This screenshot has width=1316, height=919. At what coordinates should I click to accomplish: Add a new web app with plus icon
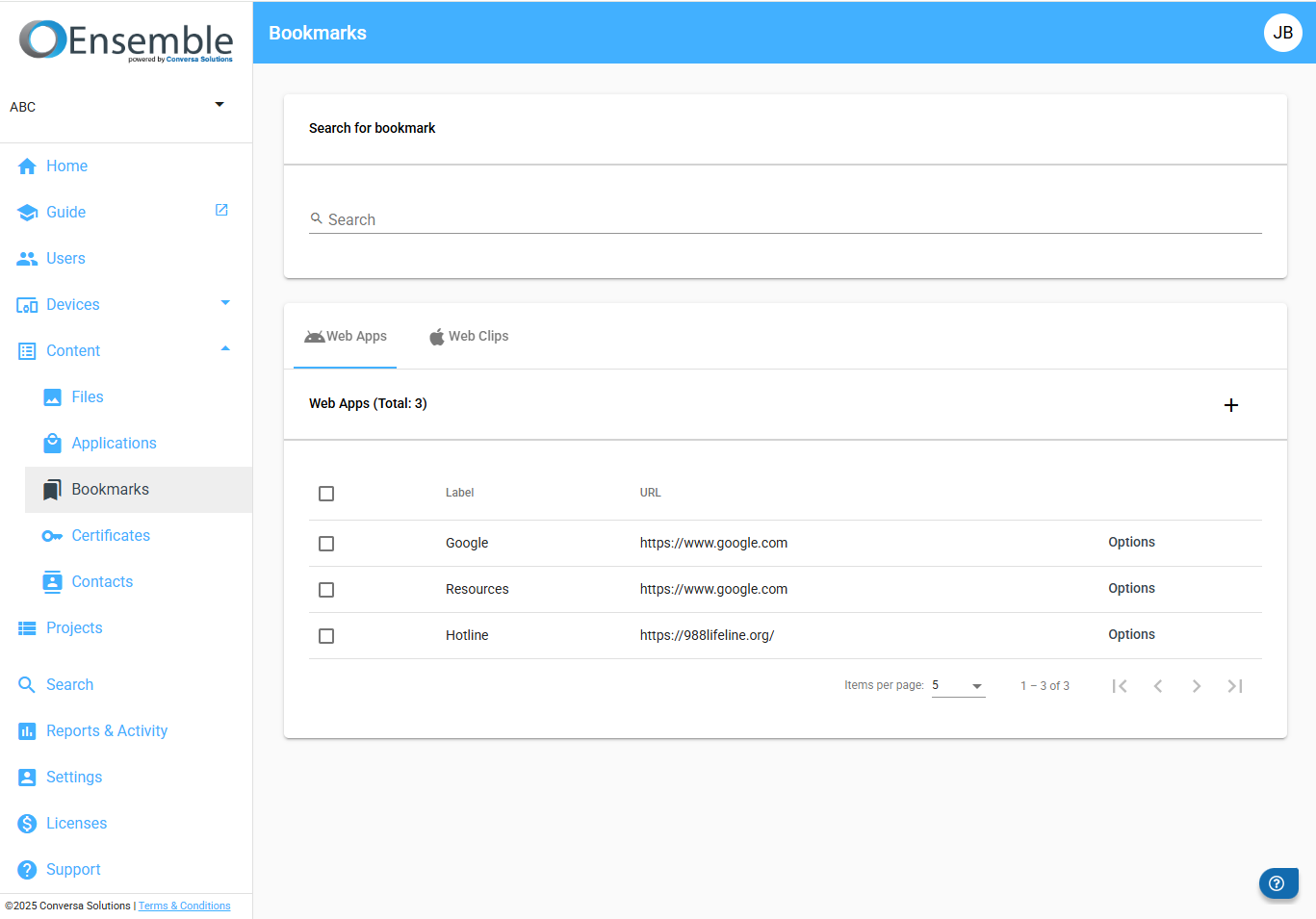click(x=1231, y=405)
